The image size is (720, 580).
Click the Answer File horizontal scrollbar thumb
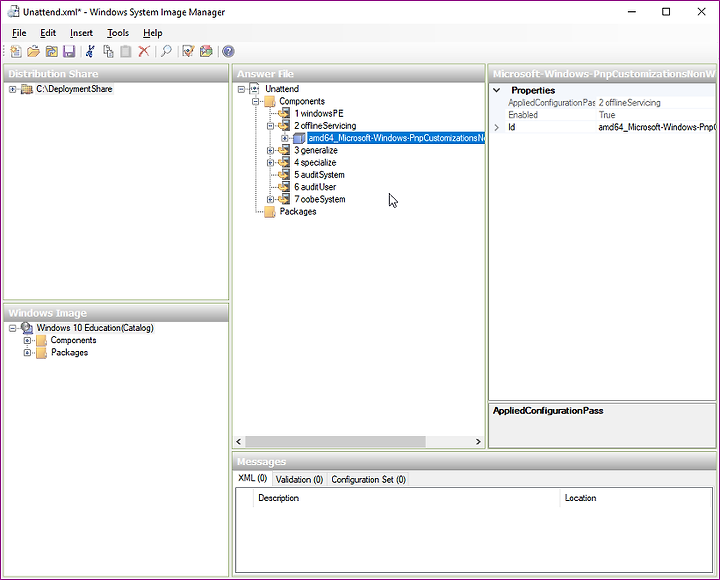[x=335, y=441]
